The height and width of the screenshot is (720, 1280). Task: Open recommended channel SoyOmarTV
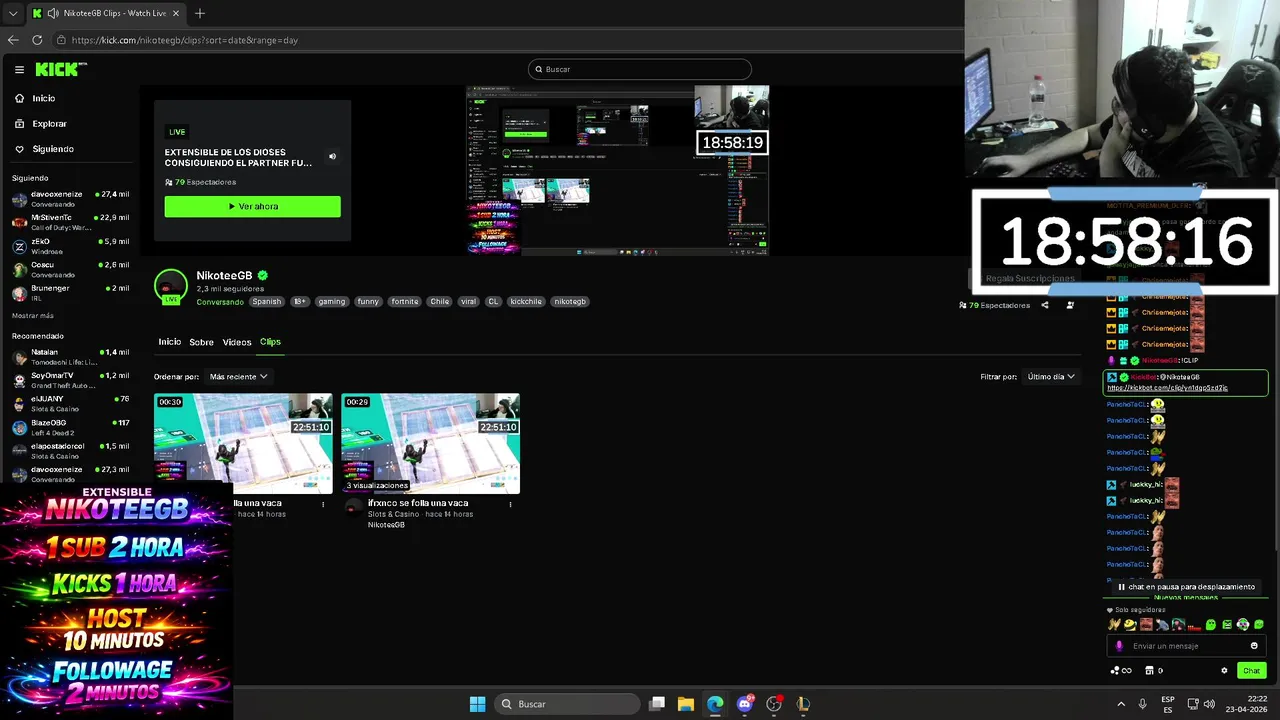tap(70, 380)
